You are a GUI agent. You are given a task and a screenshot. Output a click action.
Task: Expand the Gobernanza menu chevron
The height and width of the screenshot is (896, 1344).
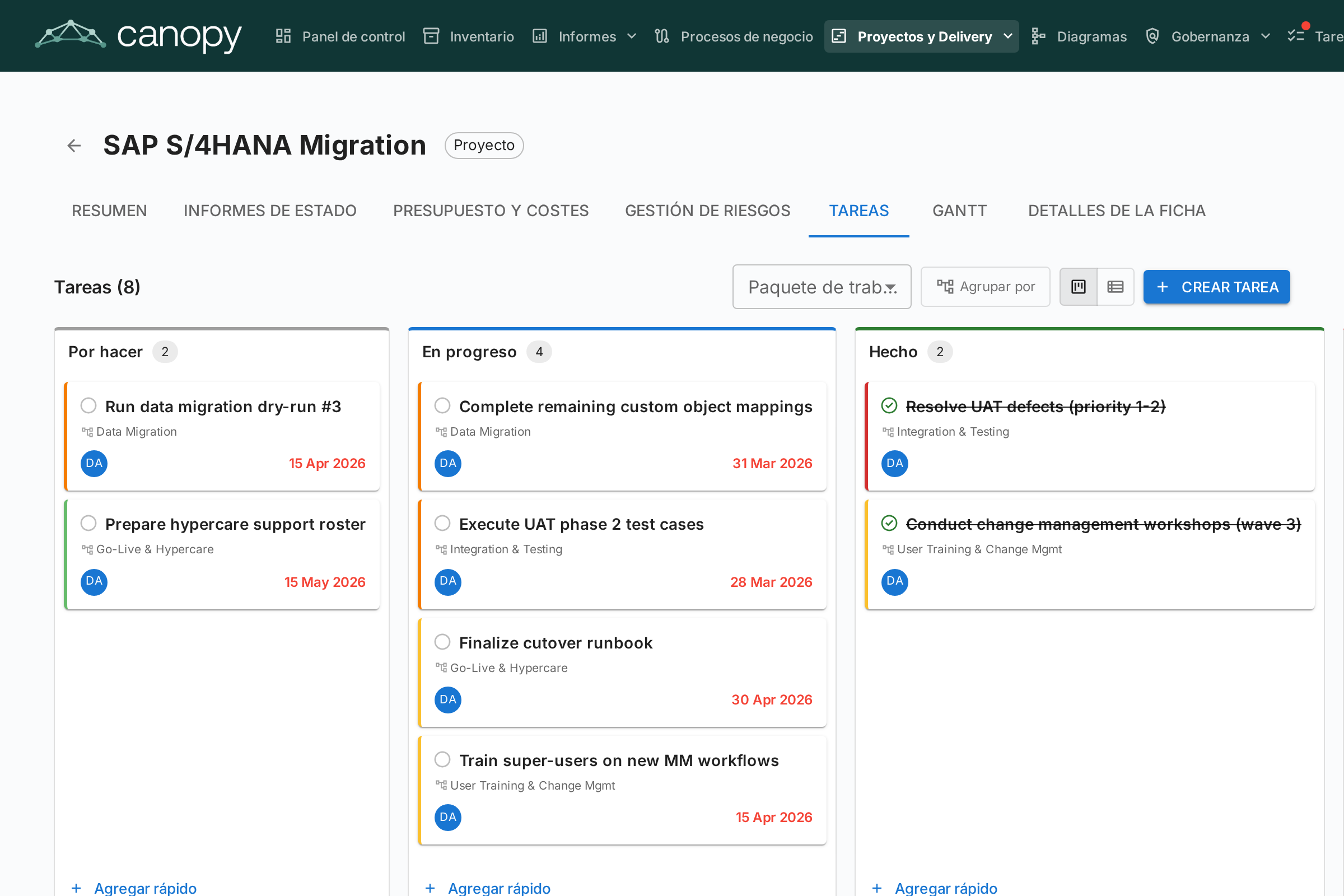1266,36
